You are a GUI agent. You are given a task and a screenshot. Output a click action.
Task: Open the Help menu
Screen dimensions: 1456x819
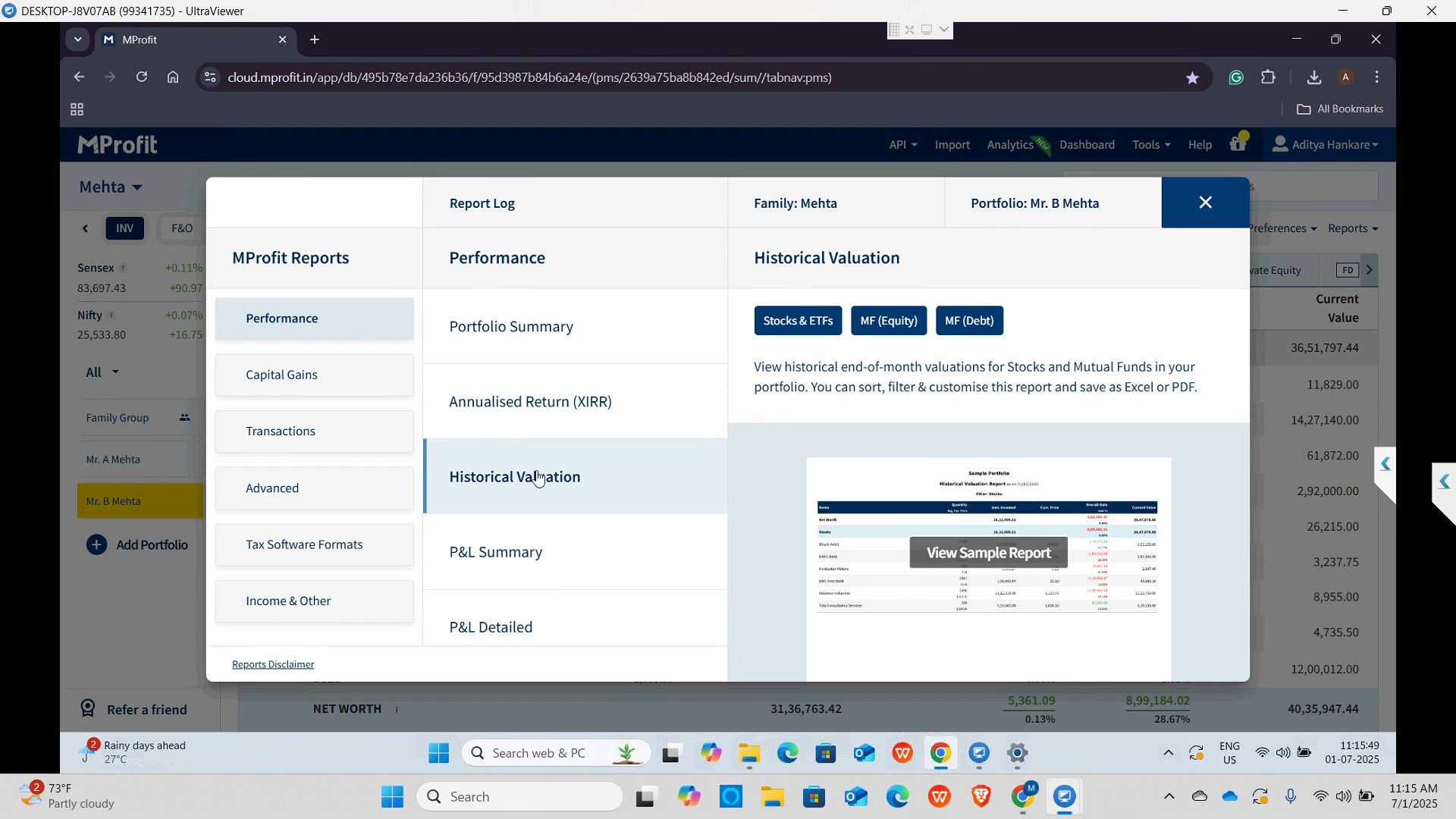pyautogui.click(x=1200, y=145)
